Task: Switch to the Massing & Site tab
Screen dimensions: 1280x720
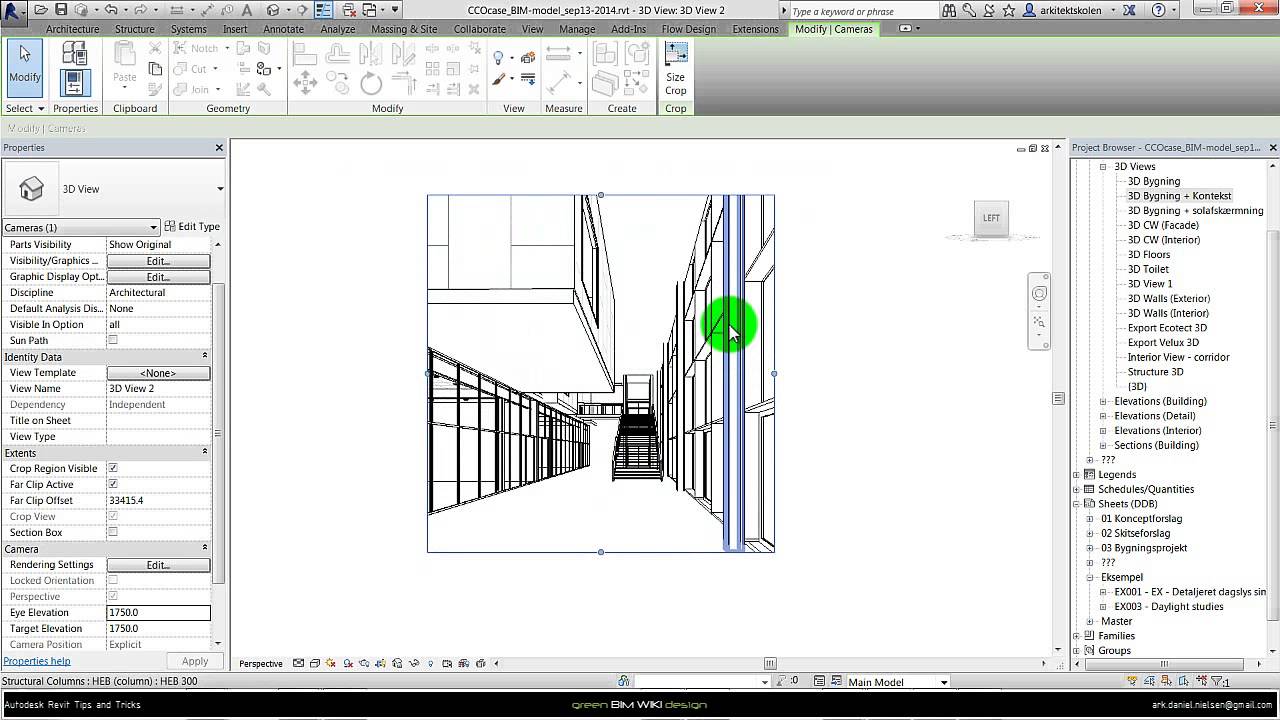Action: (404, 29)
